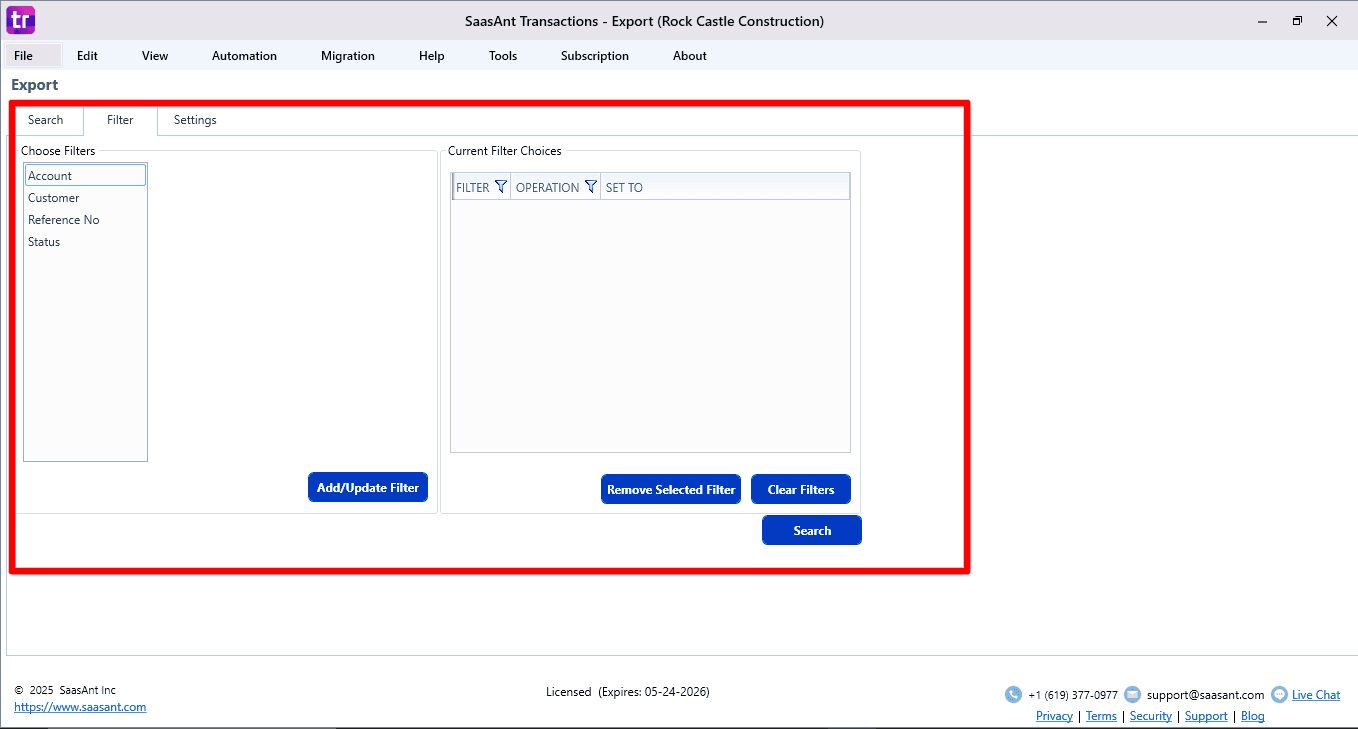The height and width of the screenshot is (729, 1358).
Task: Open the Automation menu
Action: [244, 56]
